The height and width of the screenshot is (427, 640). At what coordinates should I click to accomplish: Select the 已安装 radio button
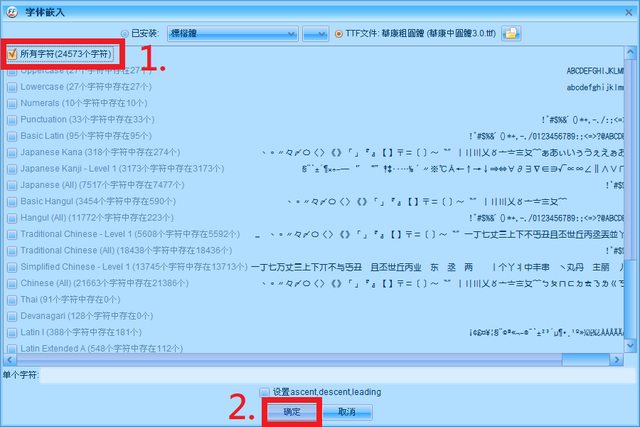point(125,33)
